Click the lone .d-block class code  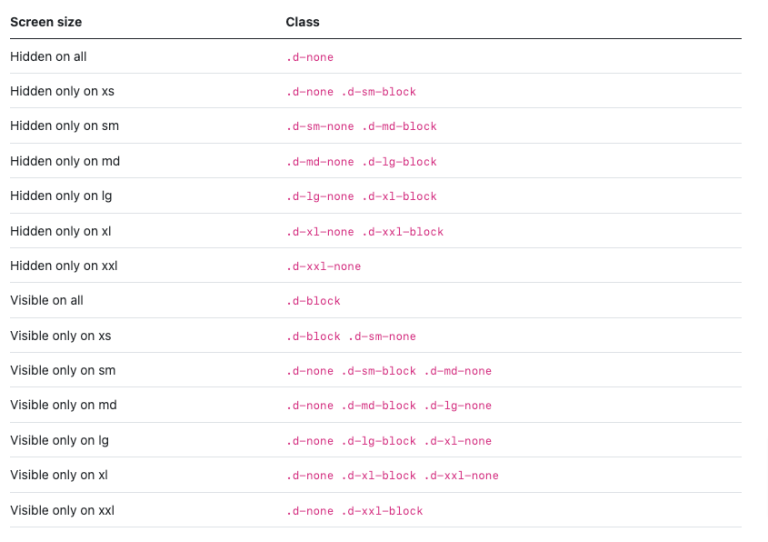click(313, 301)
